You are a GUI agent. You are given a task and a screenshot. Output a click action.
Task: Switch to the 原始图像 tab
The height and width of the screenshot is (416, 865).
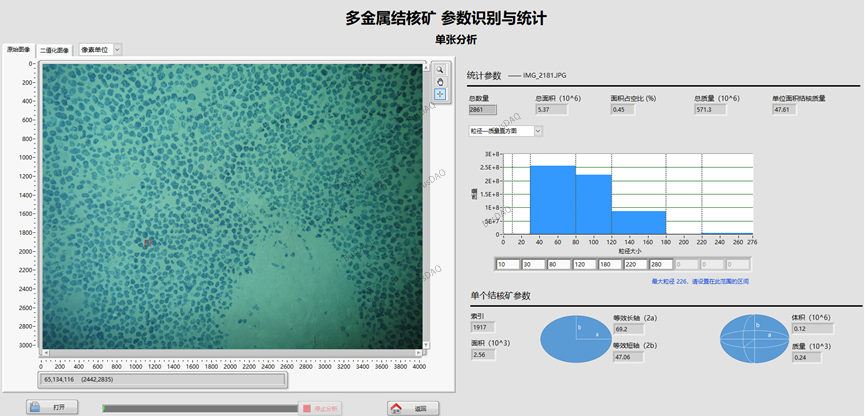[x=19, y=49]
